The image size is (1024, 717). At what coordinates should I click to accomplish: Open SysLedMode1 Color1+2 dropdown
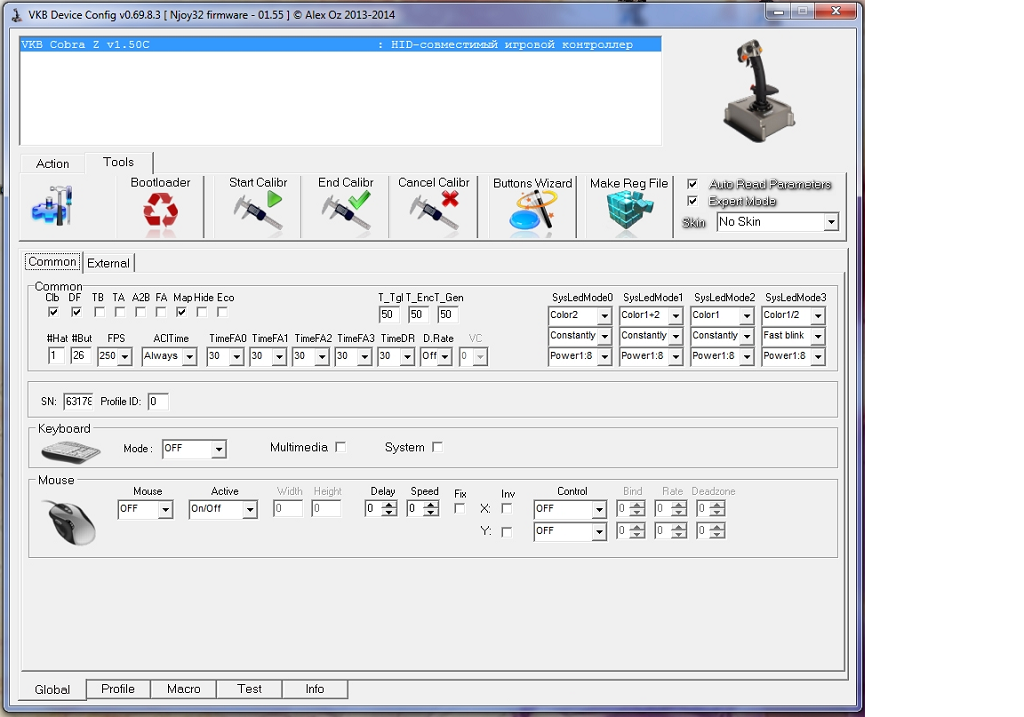(x=676, y=316)
